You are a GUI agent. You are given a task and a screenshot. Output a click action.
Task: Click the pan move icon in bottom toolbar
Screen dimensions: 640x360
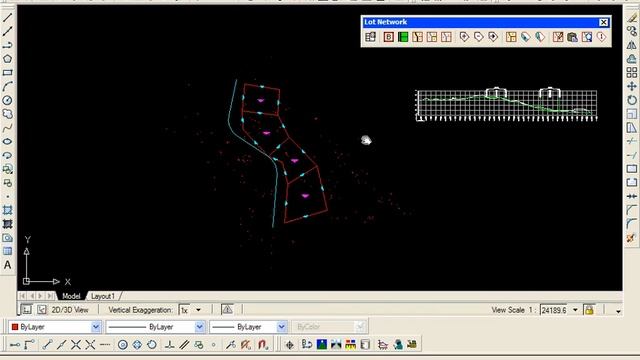tap(290, 345)
